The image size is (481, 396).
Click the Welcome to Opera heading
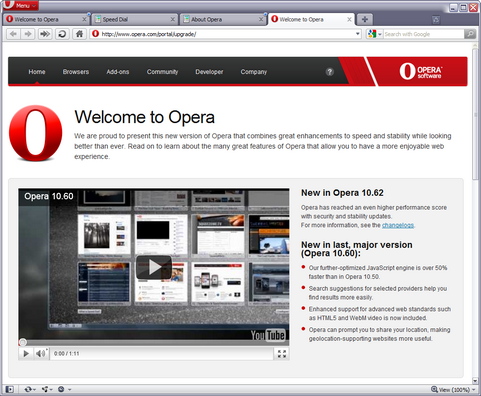(144, 117)
